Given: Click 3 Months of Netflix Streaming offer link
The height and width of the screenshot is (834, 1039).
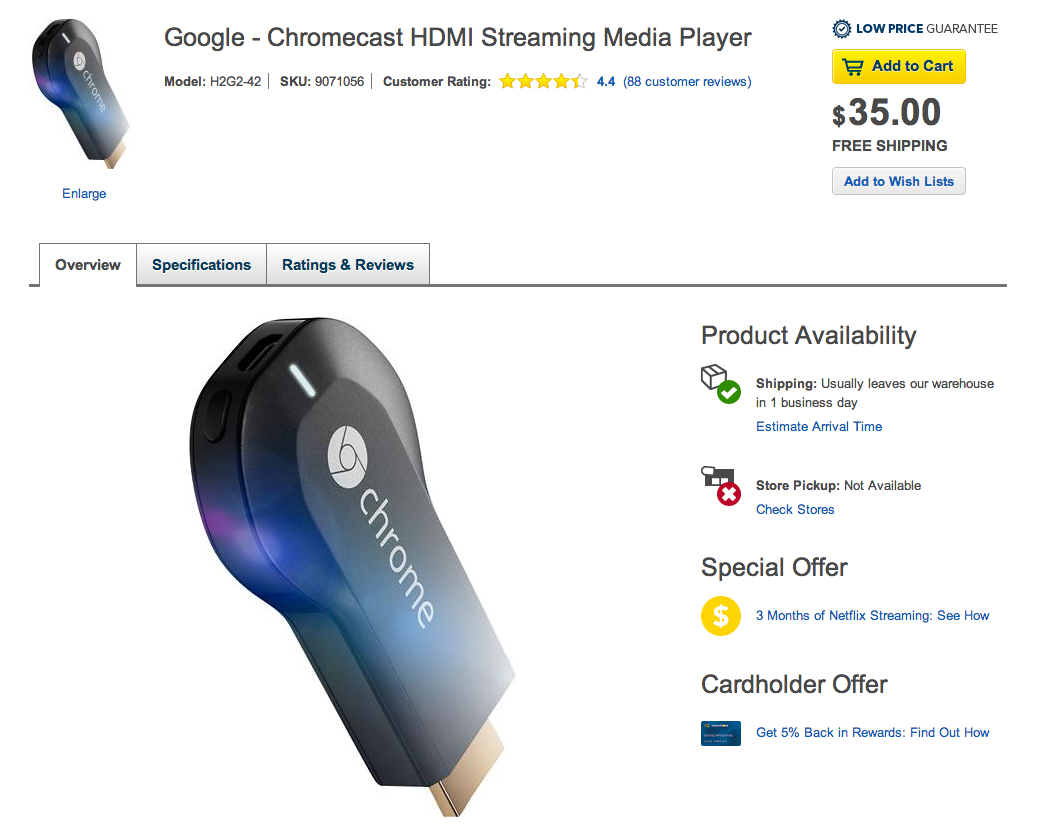Looking at the screenshot, I should [x=872, y=616].
